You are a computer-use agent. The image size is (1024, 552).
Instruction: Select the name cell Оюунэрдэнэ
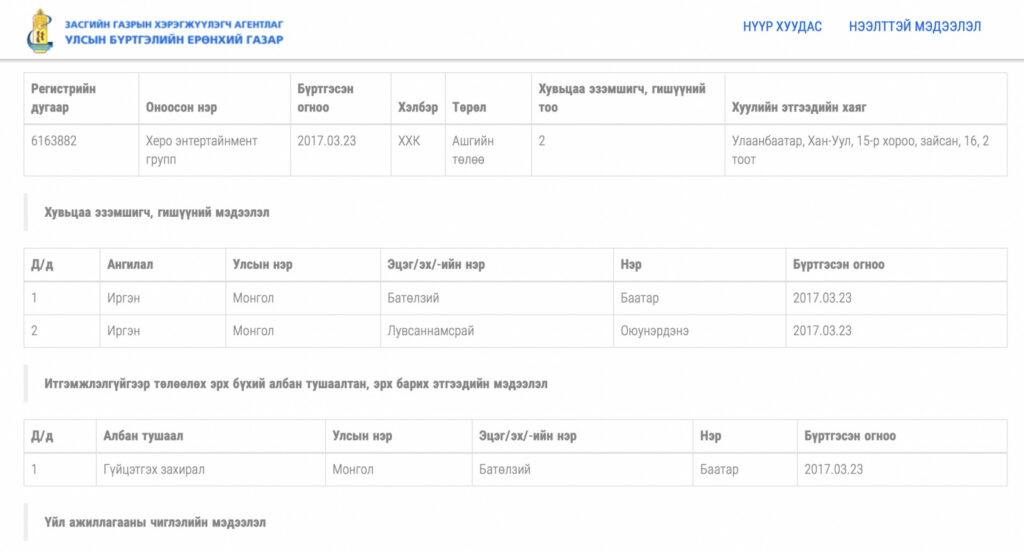tap(654, 331)
